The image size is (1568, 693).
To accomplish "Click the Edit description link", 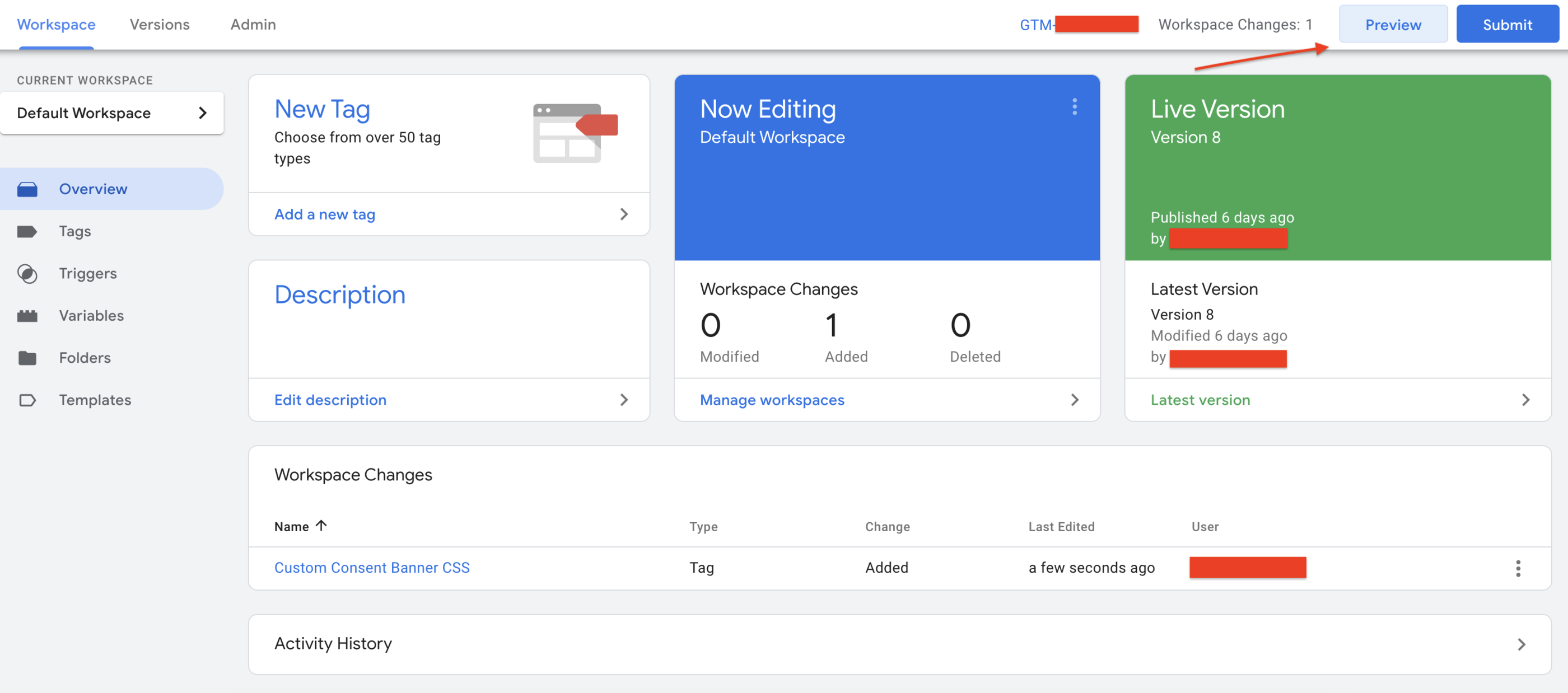I will tap(330, 400).
